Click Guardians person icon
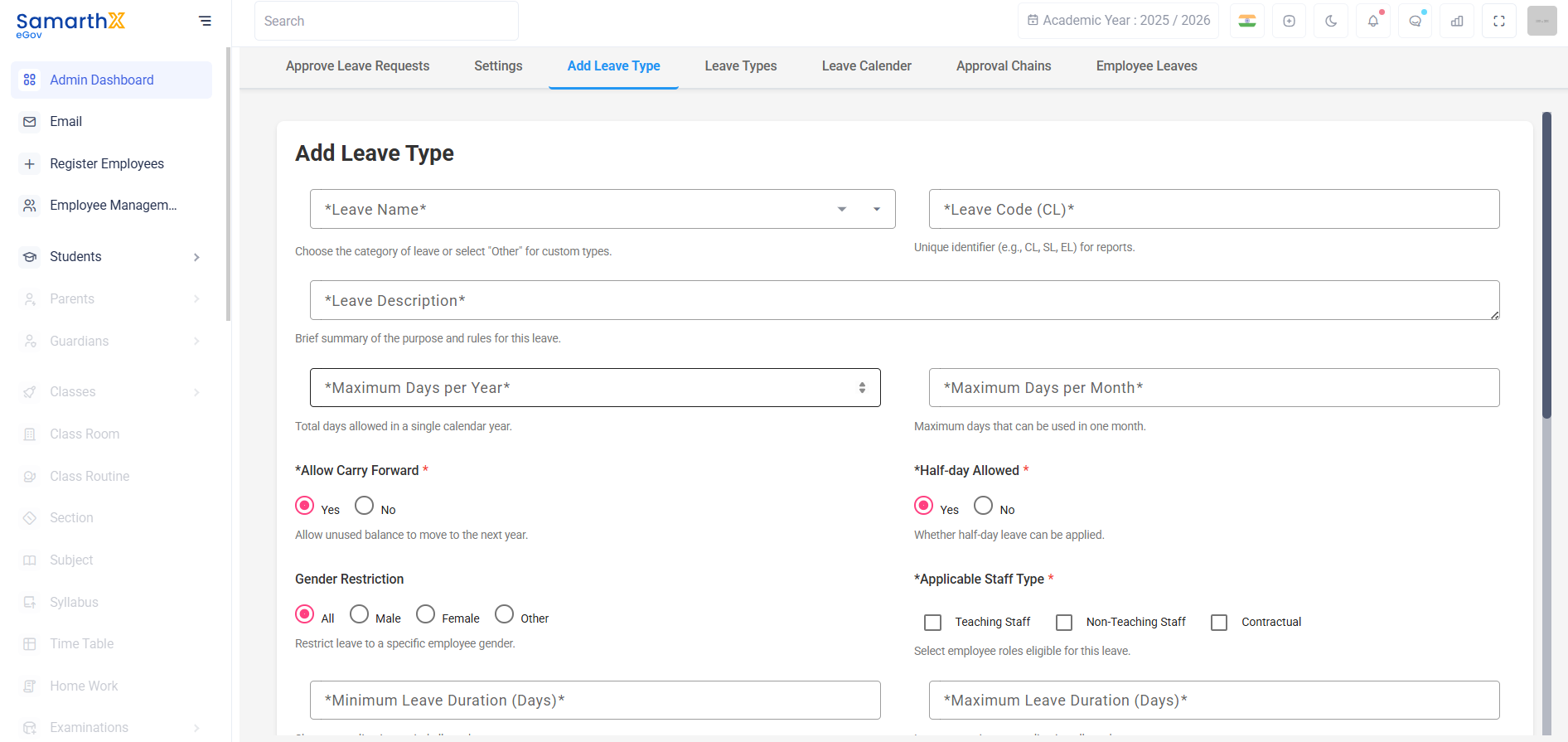The image size is (1568, 742). tap(30, 341)
